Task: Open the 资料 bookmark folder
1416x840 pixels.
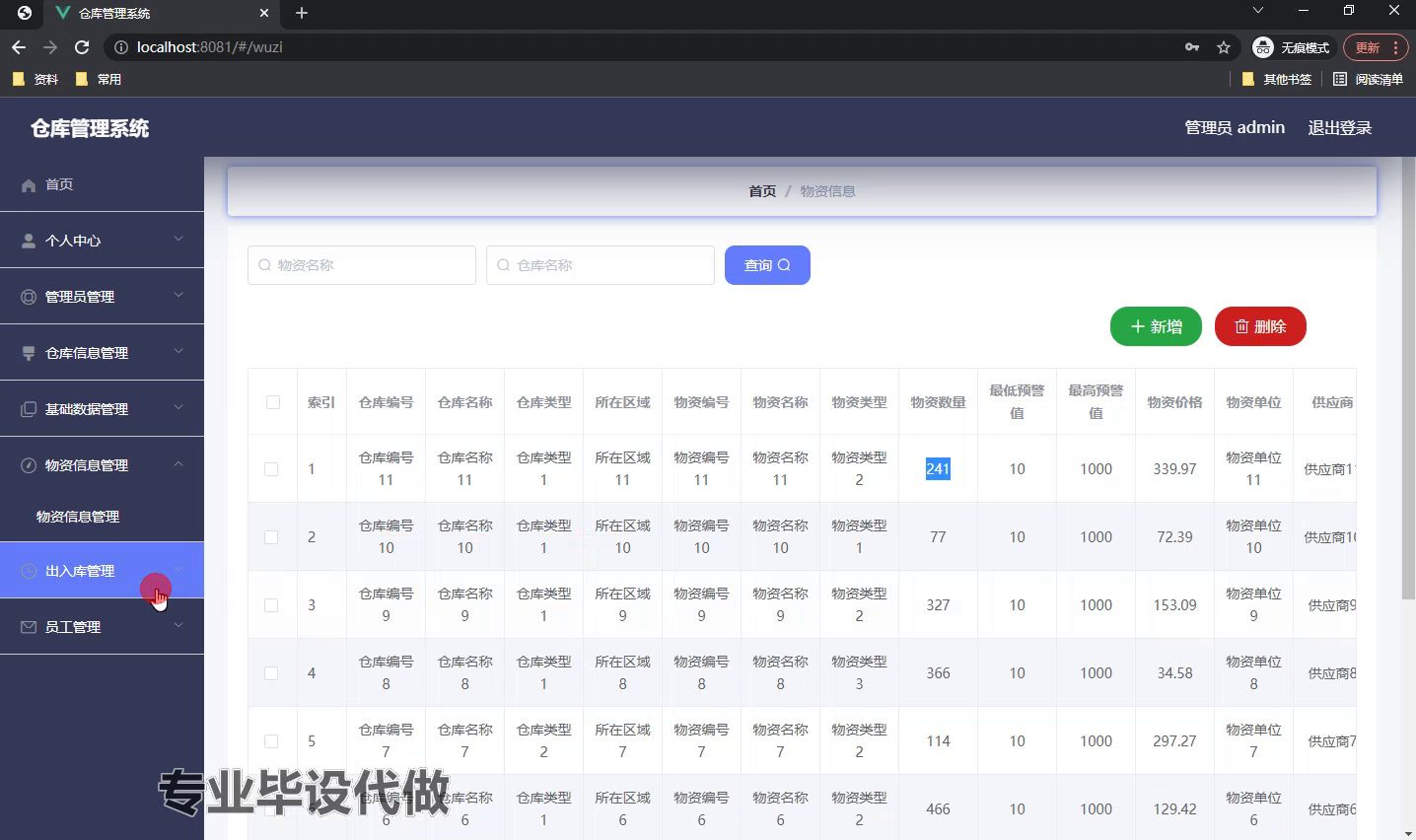Action: 35,79
